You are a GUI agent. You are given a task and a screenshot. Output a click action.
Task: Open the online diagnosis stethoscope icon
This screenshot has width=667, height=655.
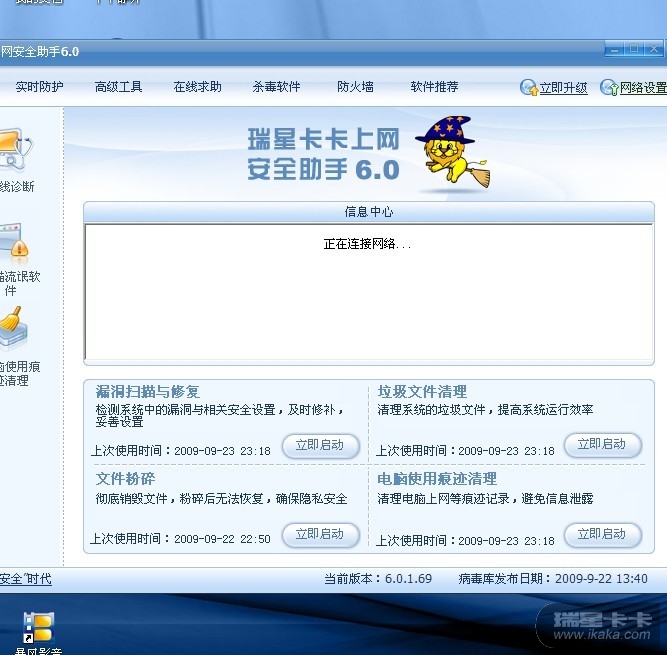point(16,149)
